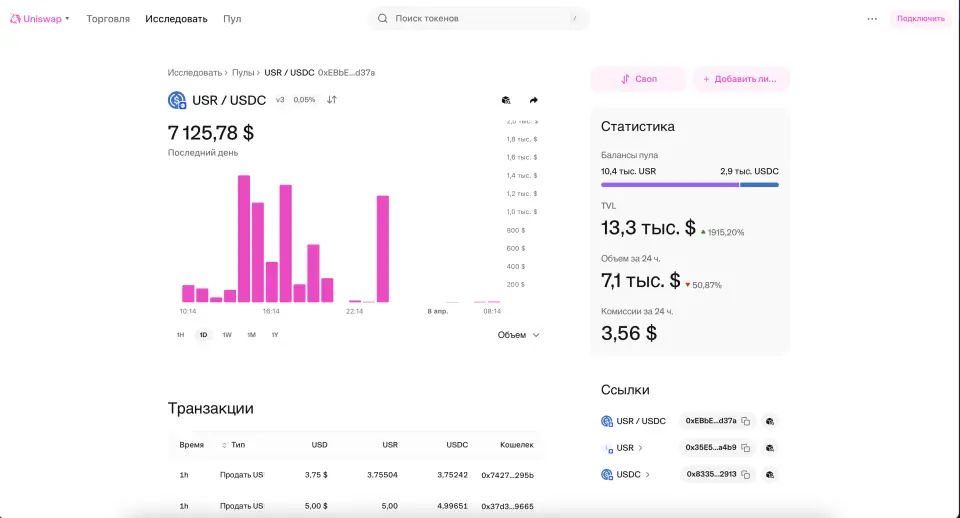Open explorer icon for USDC address row
Image resolution: width=960 pixels, height=518 pixels.
pos(770,474)
